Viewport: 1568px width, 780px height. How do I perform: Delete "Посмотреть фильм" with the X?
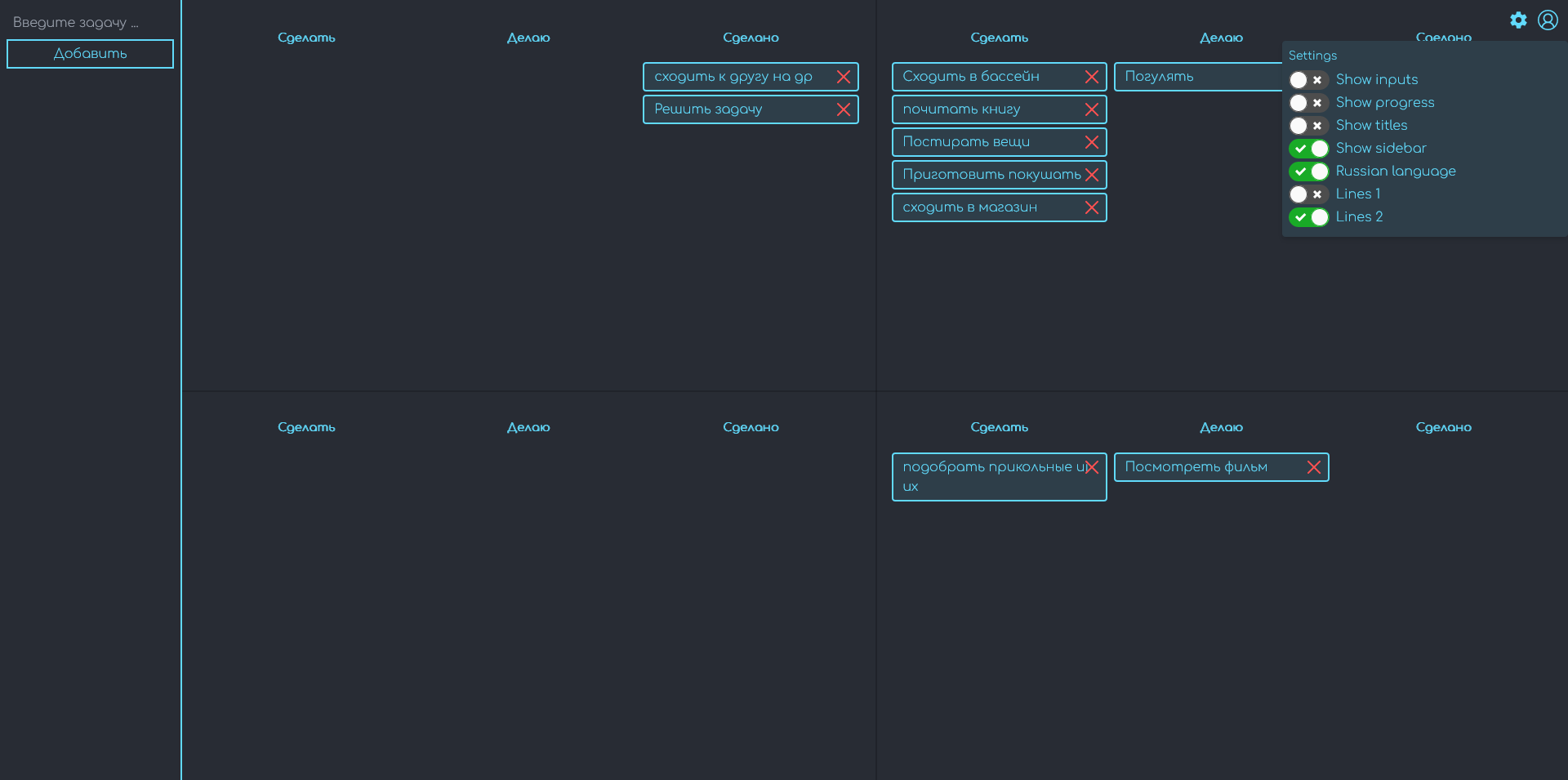(x=1315, y=467)
